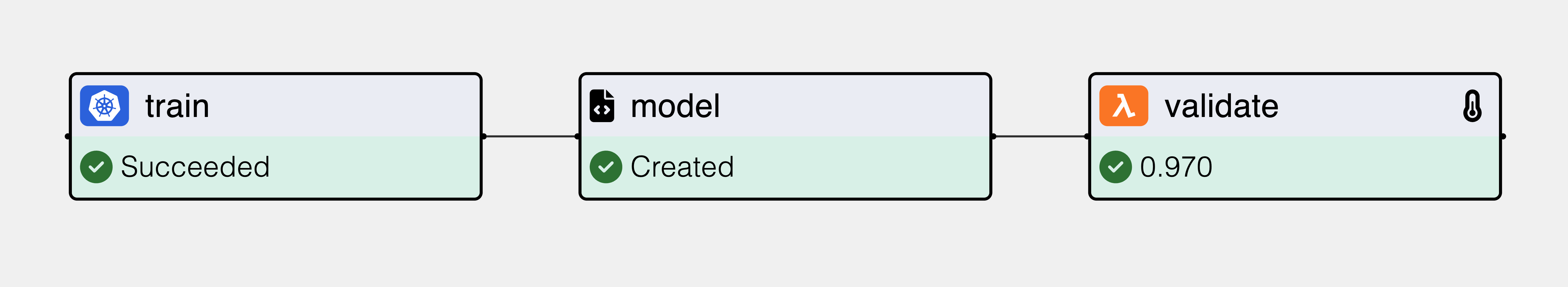This screenshot has width=1568, height=287.
Task: Select the edge connecting train to model
Action: [530, 136]
